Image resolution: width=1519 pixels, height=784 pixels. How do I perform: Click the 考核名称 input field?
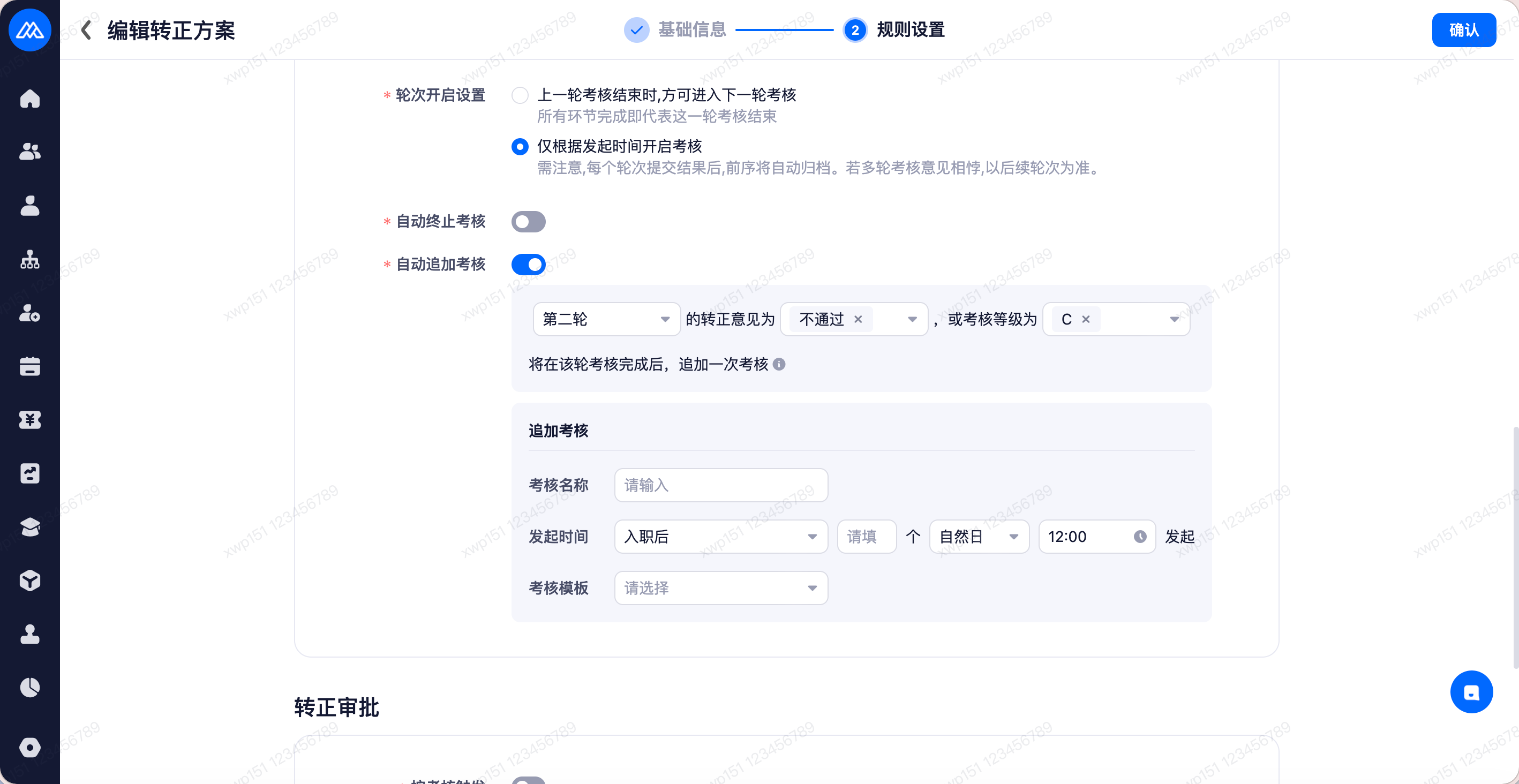click(720, 485)
